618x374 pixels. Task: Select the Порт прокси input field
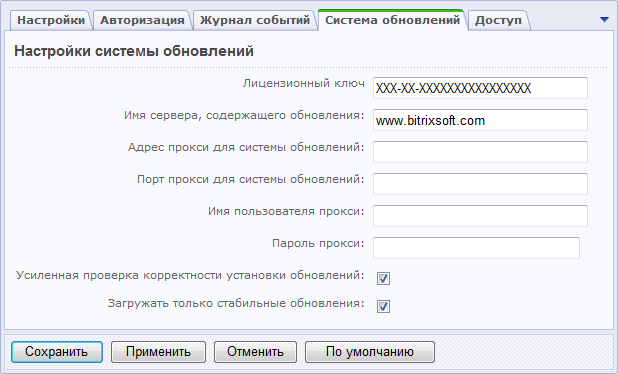(x=480, y=184)
